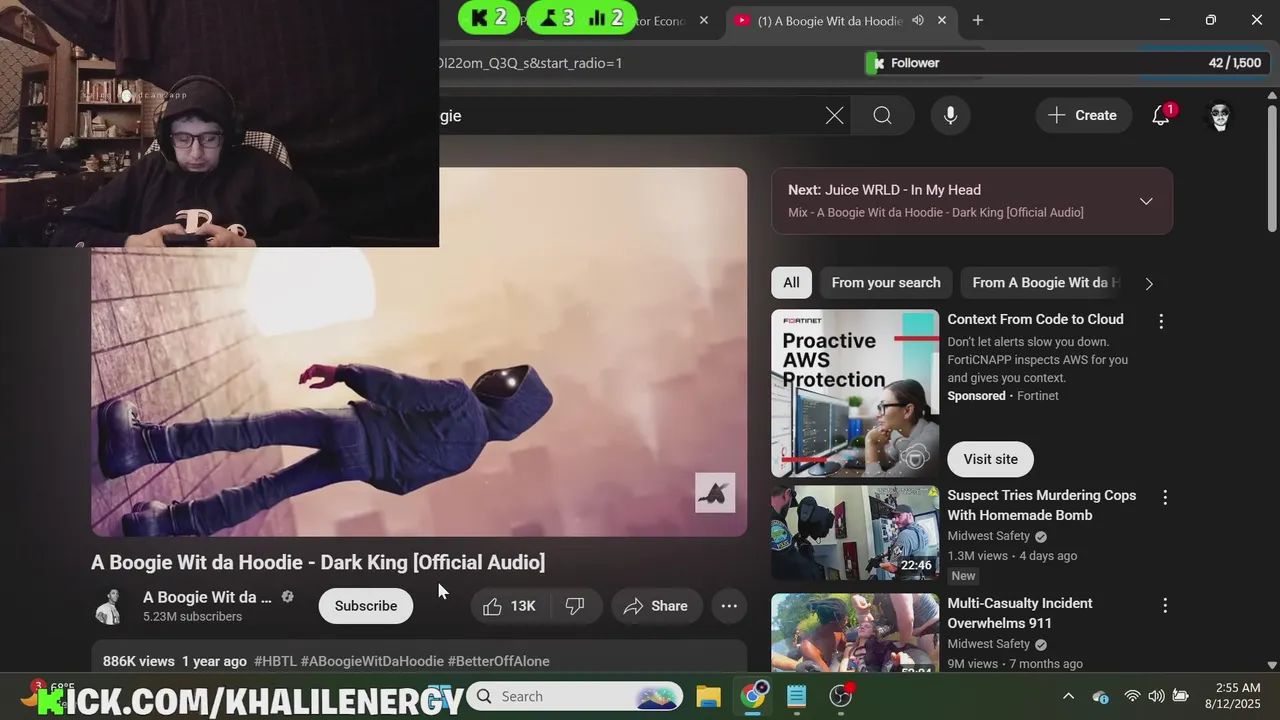Select the All filter chip

click(791, 283)
